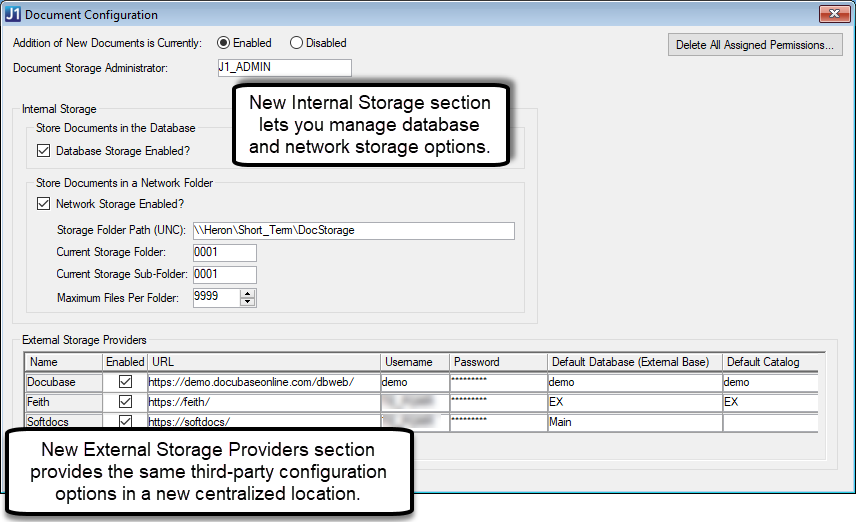Click Feith Default Catalog cell 'EX'

pyautogui.click(x=770, y=402)
